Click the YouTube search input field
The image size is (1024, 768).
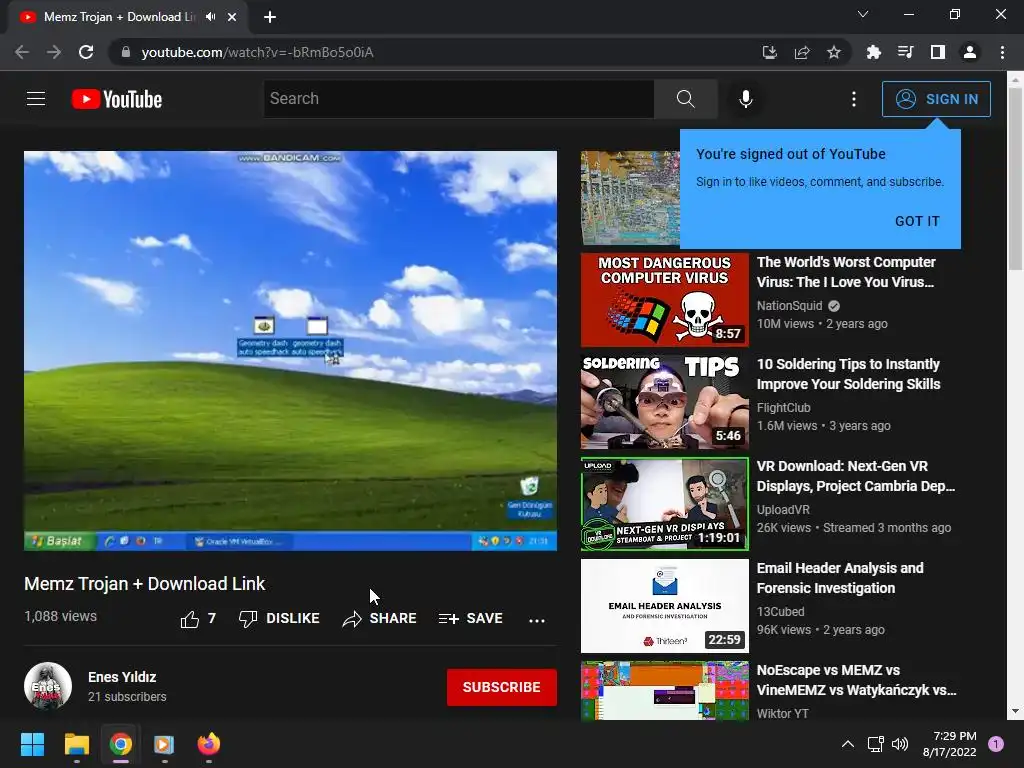pyautogui.click(x=459, y=99)
